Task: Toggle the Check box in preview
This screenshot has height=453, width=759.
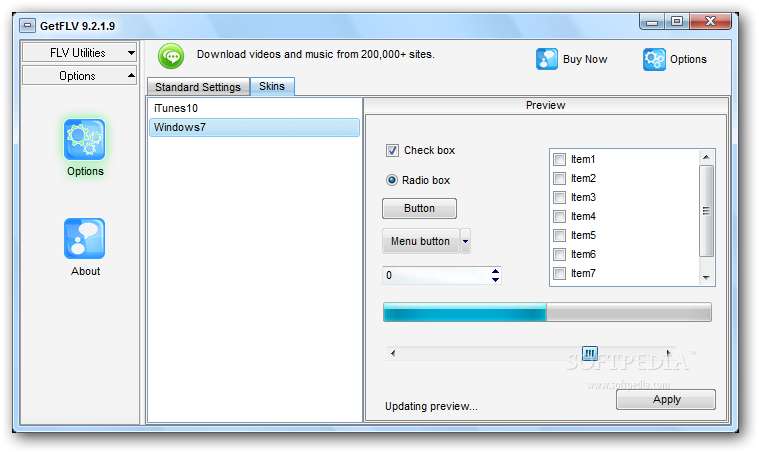Action: (x=392, y=151)
